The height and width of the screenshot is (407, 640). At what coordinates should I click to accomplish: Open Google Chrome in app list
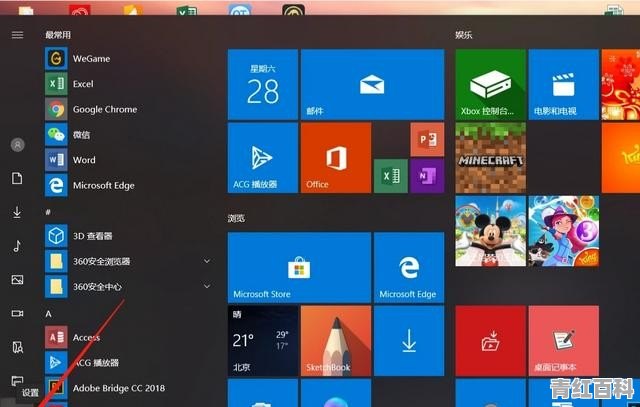click(x=127, y=109)
